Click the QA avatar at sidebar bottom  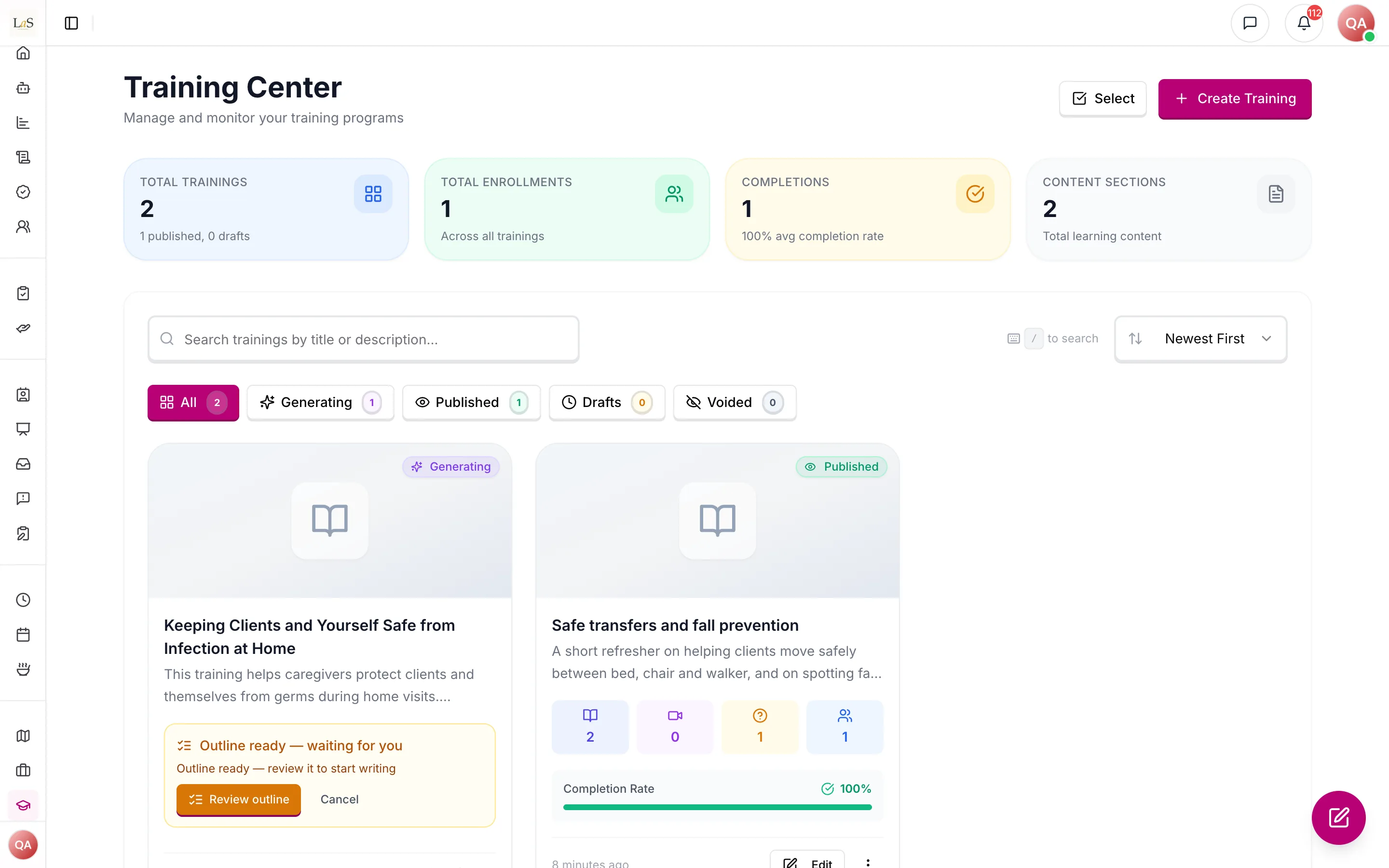(x=23, y=844)
